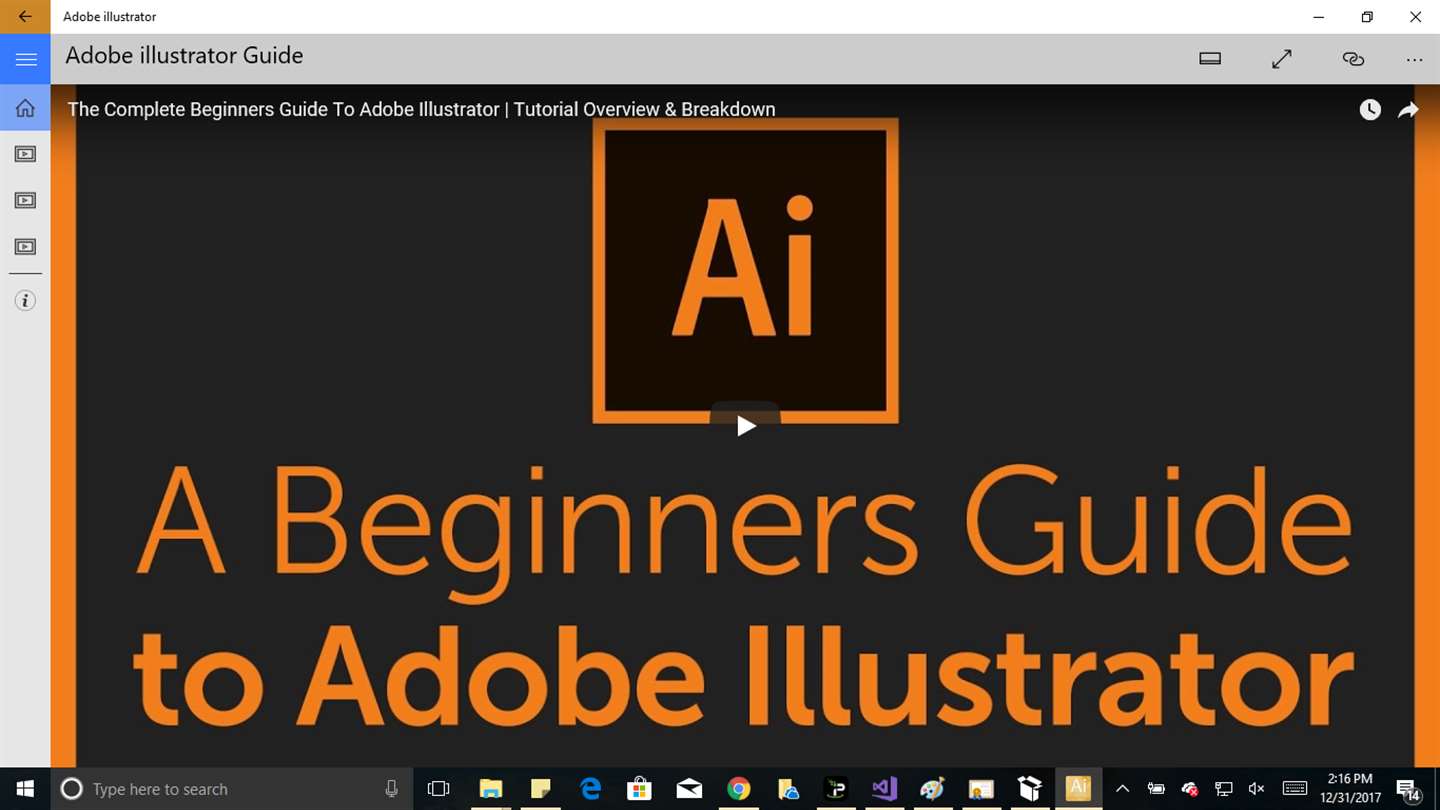Open File Explorer from the taskbar

tap(490, 789)
